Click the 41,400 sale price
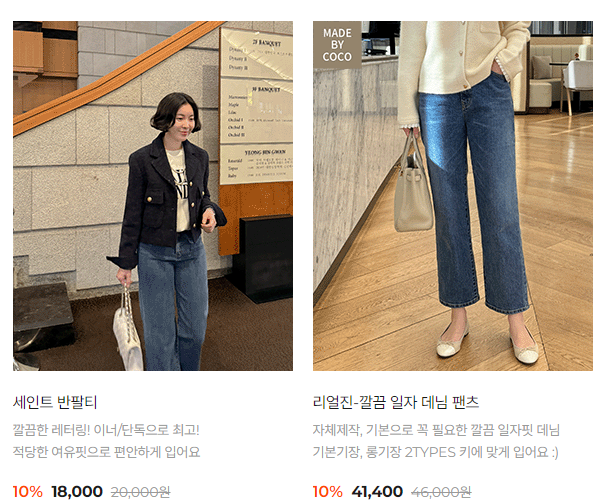The width and height of the screenshot is (601, 503). (377, 491)
